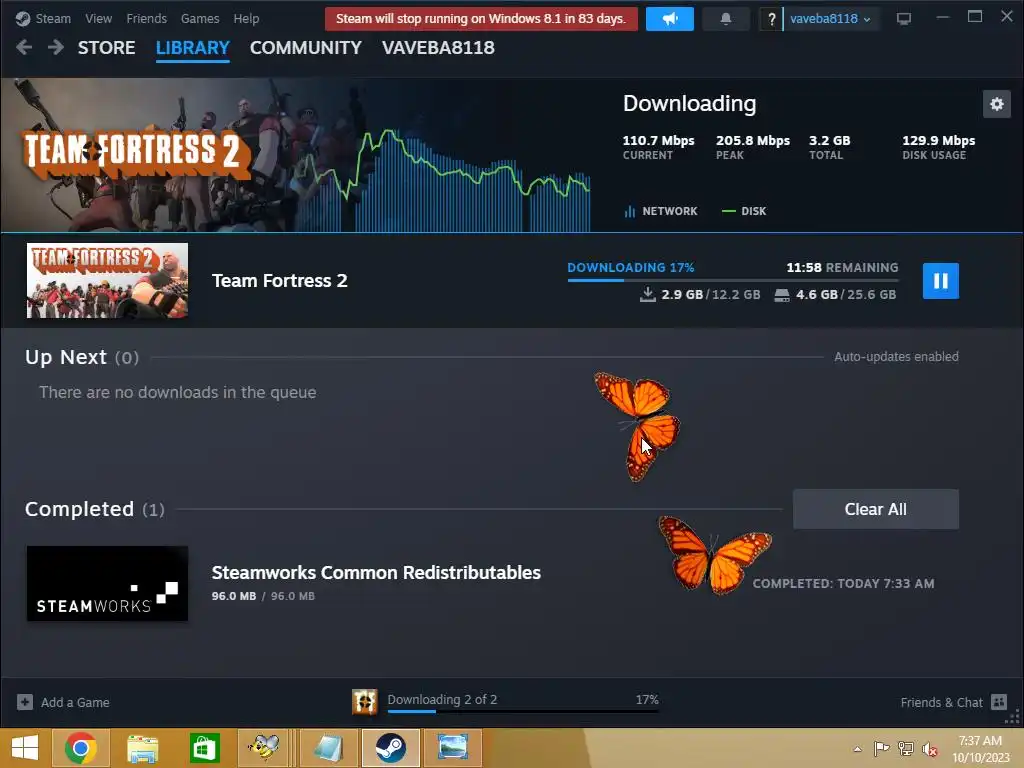Open the Windows Store taskbar icon
The image size is (1024, 768).
pos(204,748)
